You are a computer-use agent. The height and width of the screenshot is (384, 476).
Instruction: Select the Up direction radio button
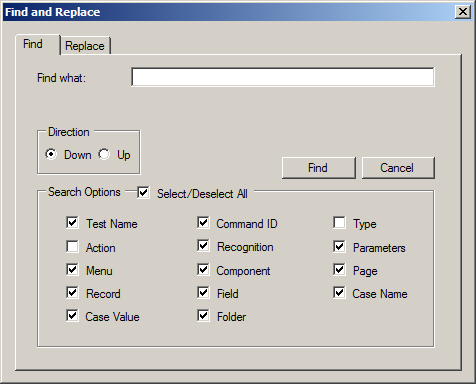[104, 154]
